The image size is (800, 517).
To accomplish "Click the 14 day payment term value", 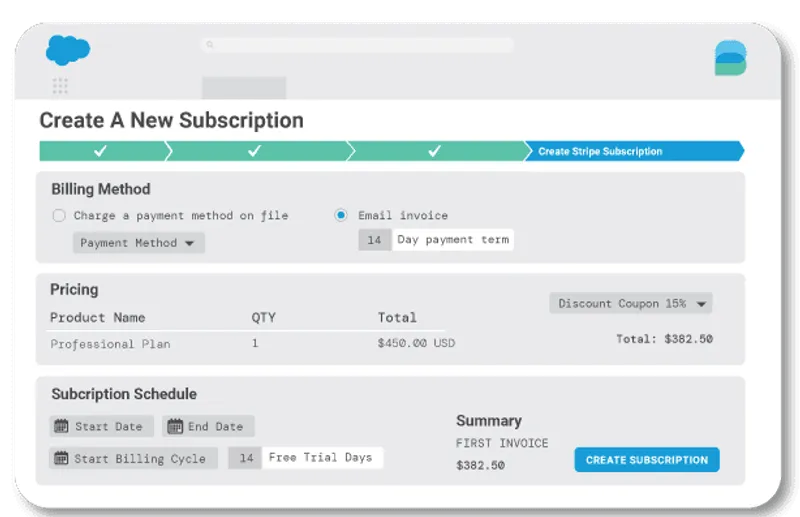I will [374, 240].
